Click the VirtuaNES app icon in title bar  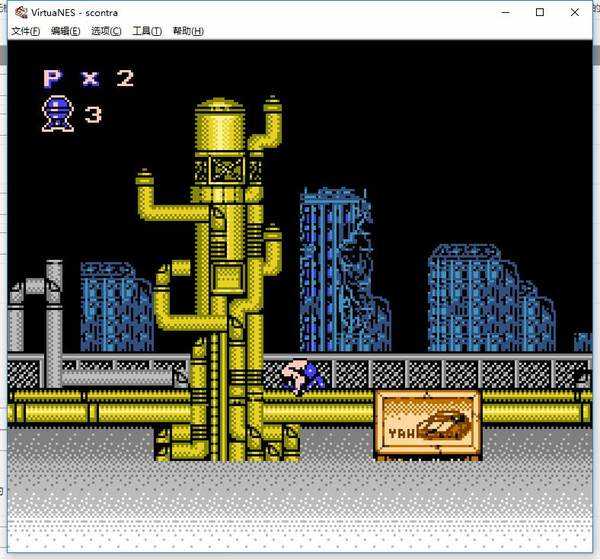click(21, 12)
